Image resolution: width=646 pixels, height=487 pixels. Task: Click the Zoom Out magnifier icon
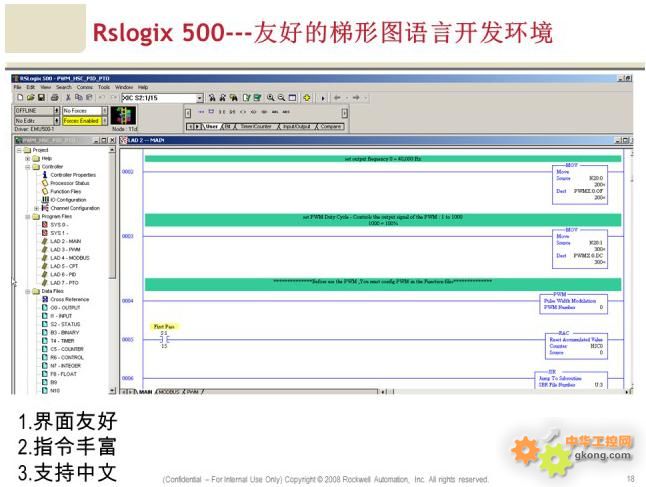281,98
